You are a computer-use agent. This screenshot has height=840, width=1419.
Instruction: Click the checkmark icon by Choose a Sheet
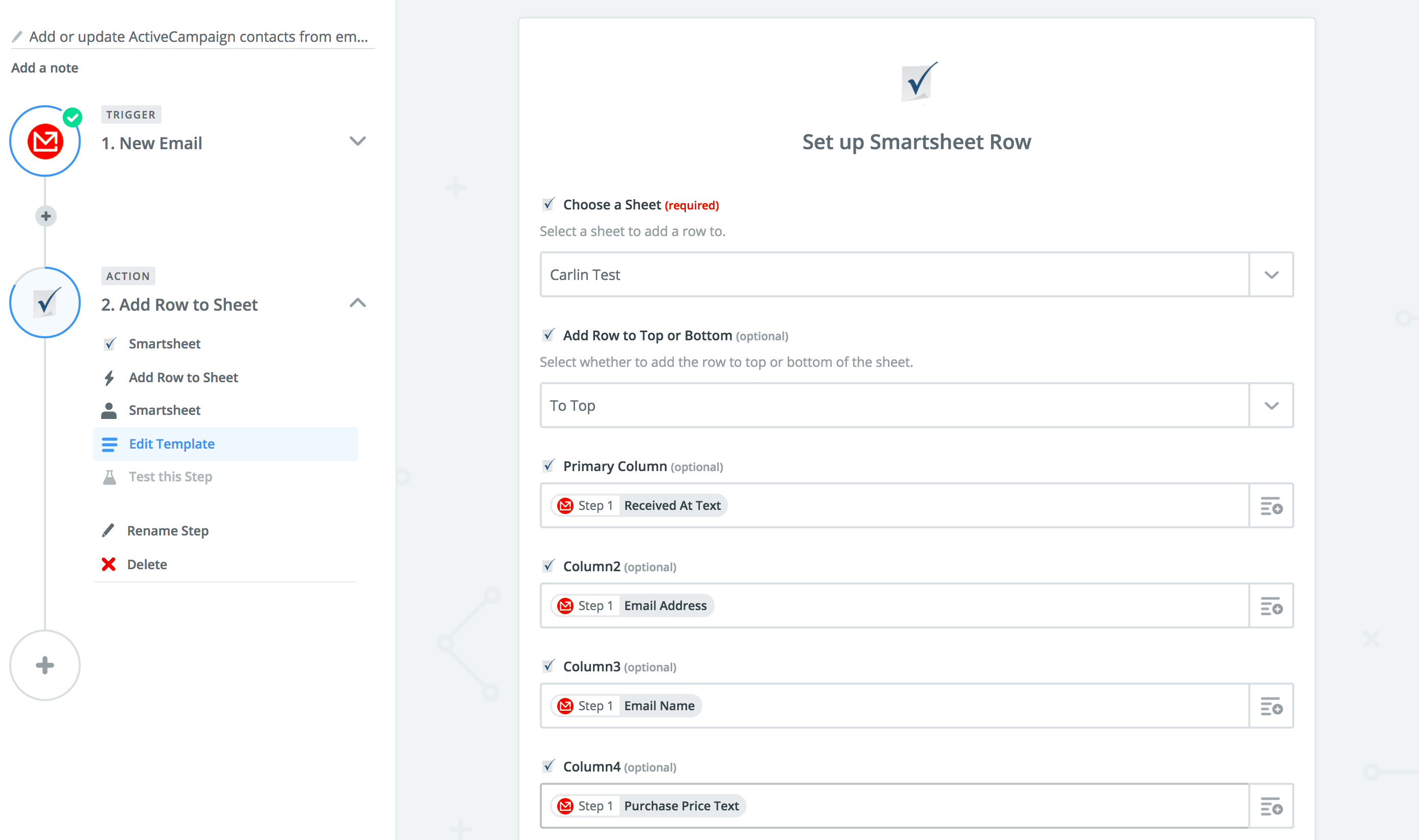click(548, 204)
